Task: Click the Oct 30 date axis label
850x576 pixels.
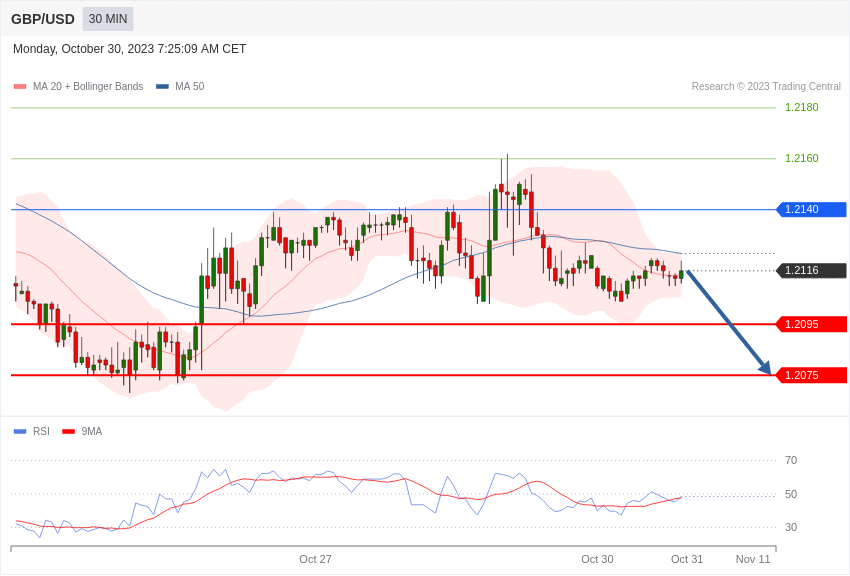Action: (597, 559)
